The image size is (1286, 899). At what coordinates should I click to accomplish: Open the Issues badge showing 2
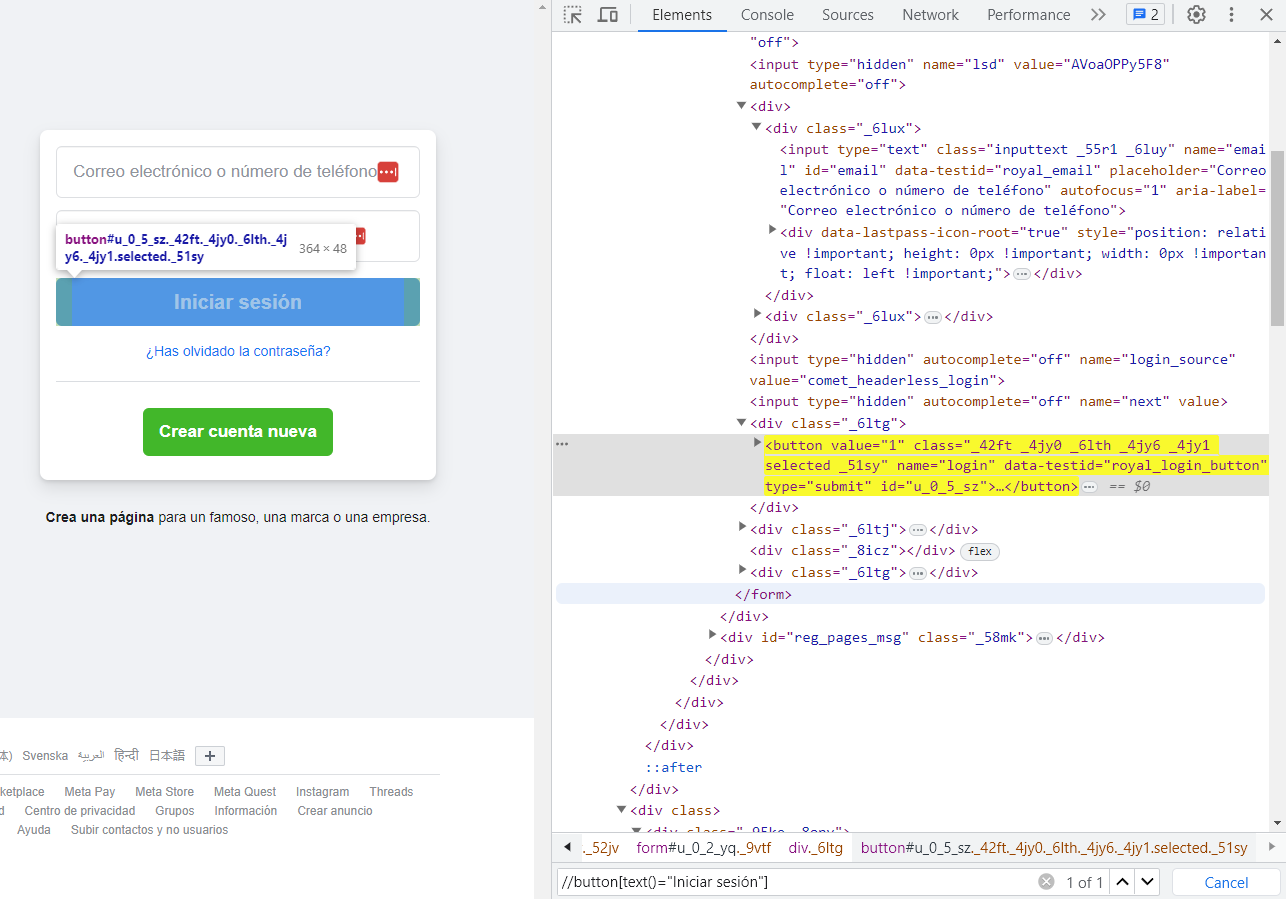[x=1145, y=14]
